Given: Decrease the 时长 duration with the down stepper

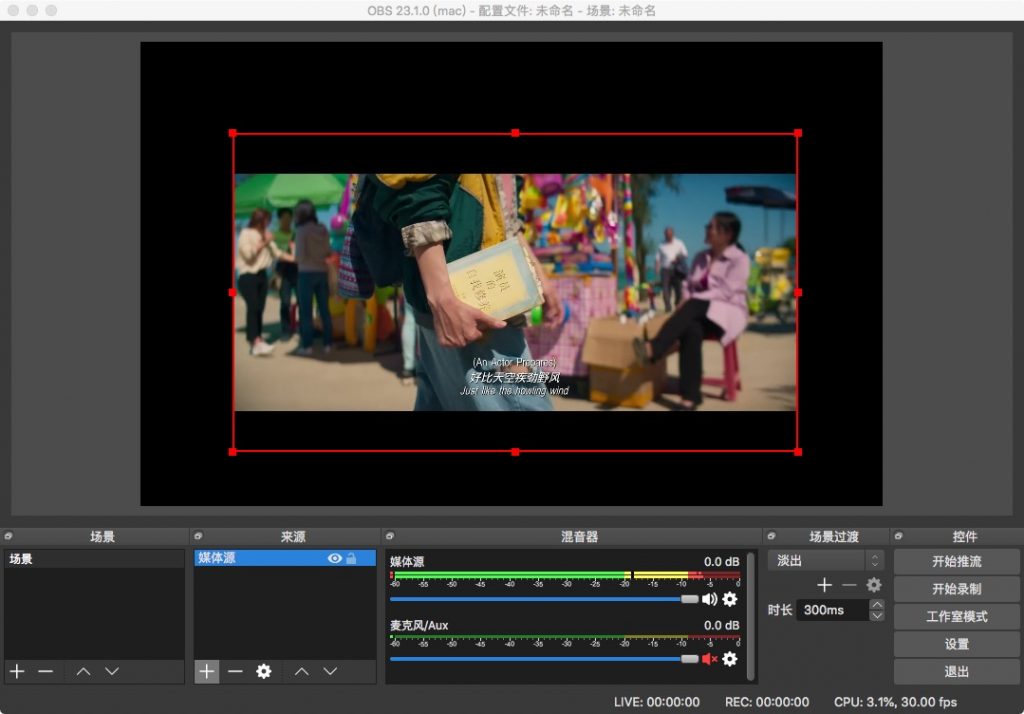Looking at the screenshot, I should 877,615.
